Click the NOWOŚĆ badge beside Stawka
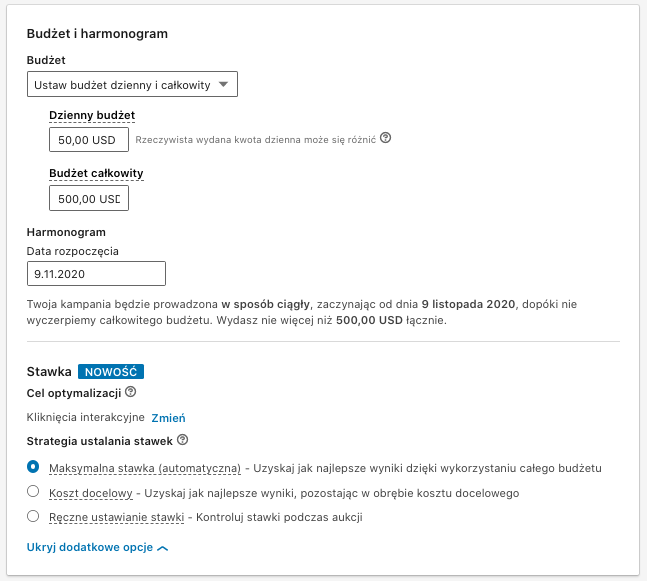Image resolution: width=647 pixels, height=581 pixels. pyautogui.click(x=111, y=371)
